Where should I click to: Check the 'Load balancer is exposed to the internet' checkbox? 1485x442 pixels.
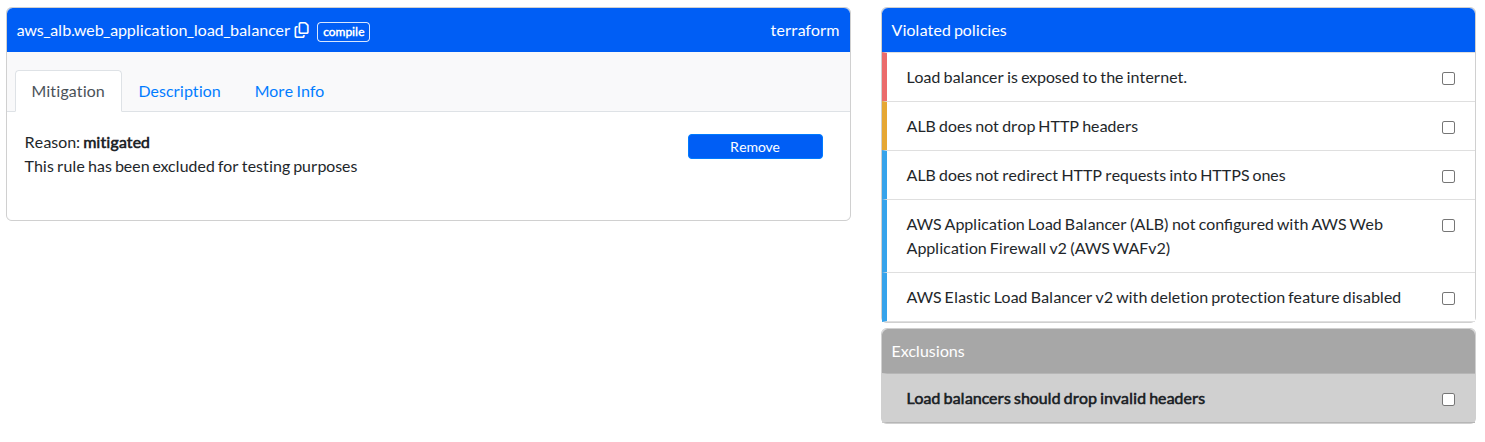pos(1448,78)
